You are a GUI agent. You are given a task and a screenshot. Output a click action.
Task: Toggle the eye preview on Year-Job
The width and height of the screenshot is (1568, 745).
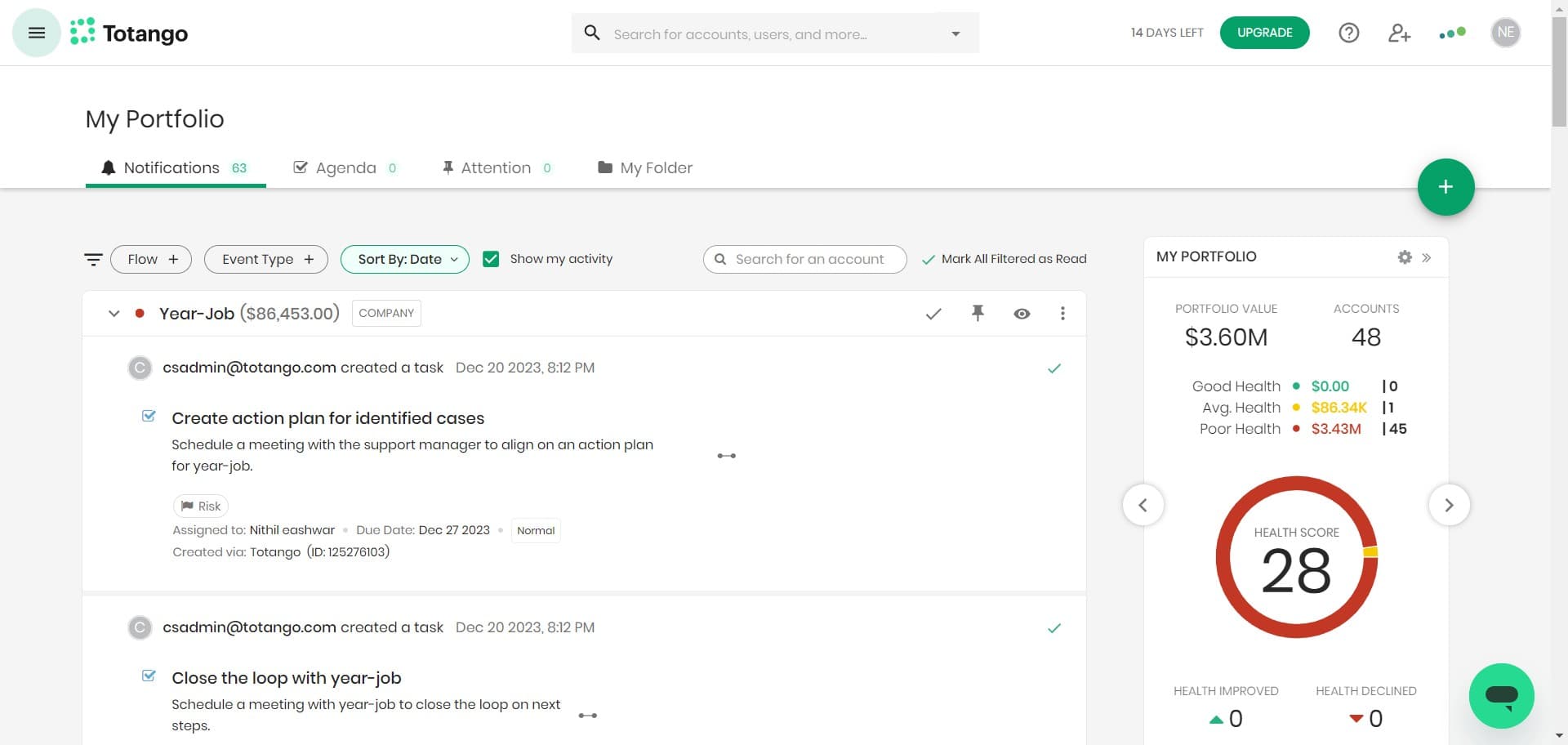tap(1022, 313)
